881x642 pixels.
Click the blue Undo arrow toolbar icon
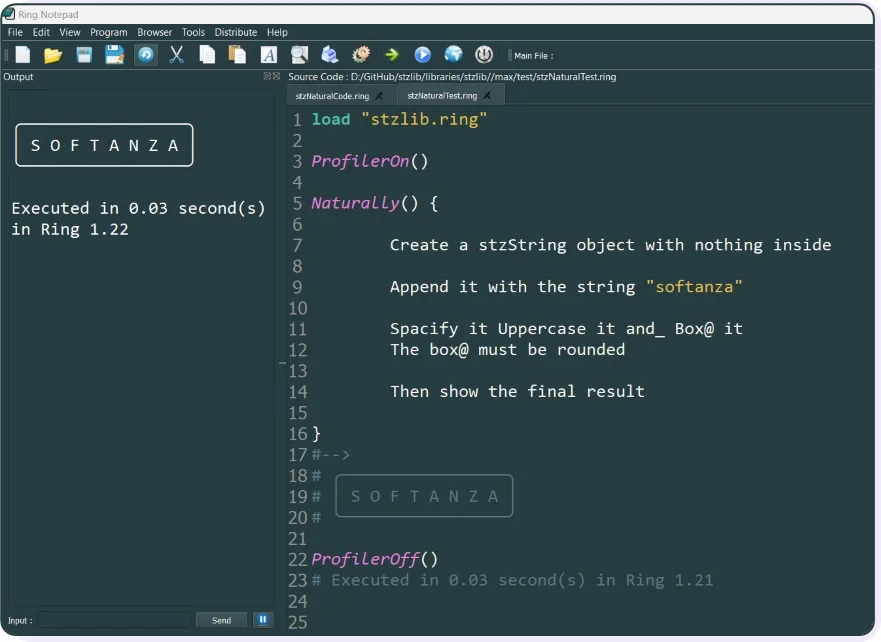(146, 55)
